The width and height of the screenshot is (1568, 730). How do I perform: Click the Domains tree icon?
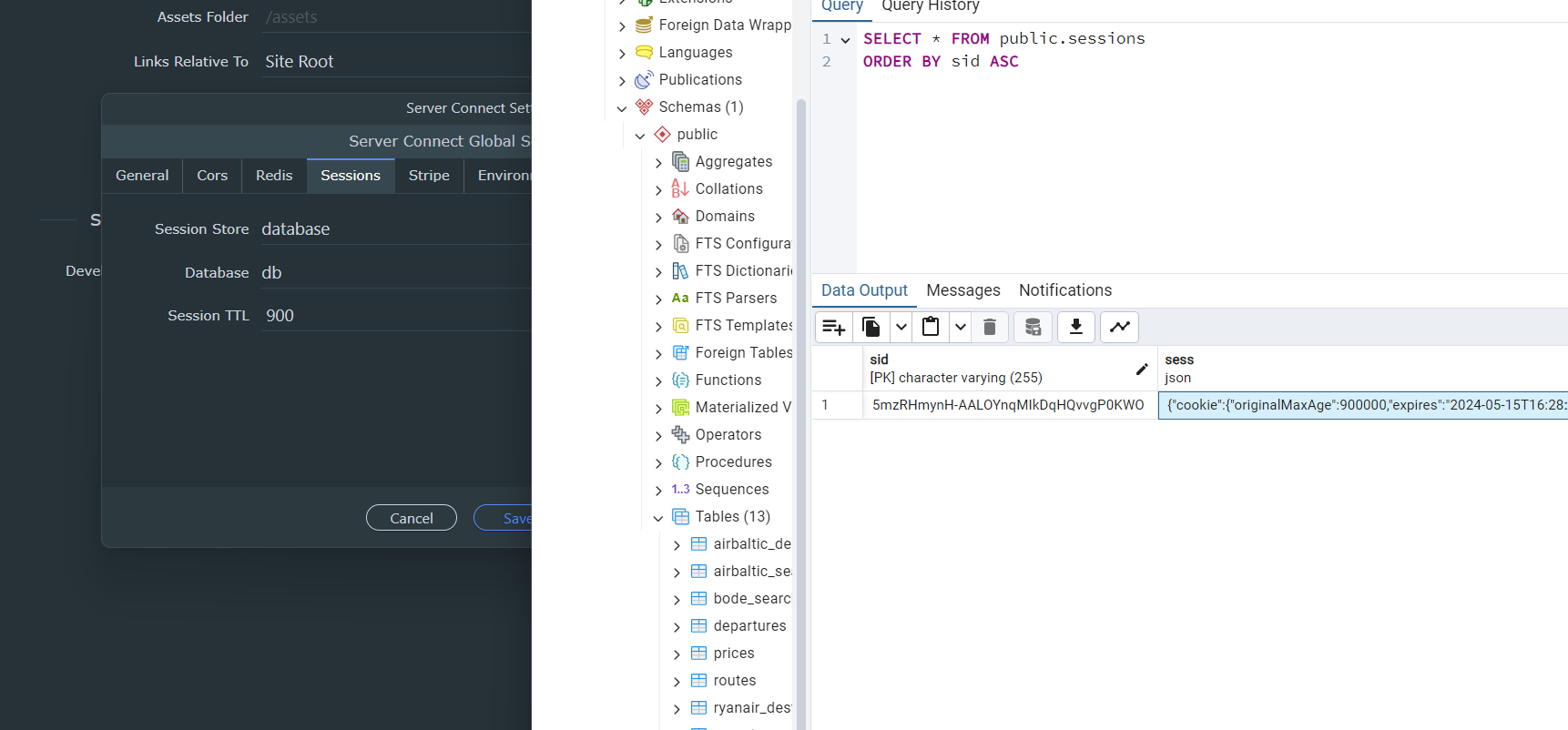click(x=680, y=216)
